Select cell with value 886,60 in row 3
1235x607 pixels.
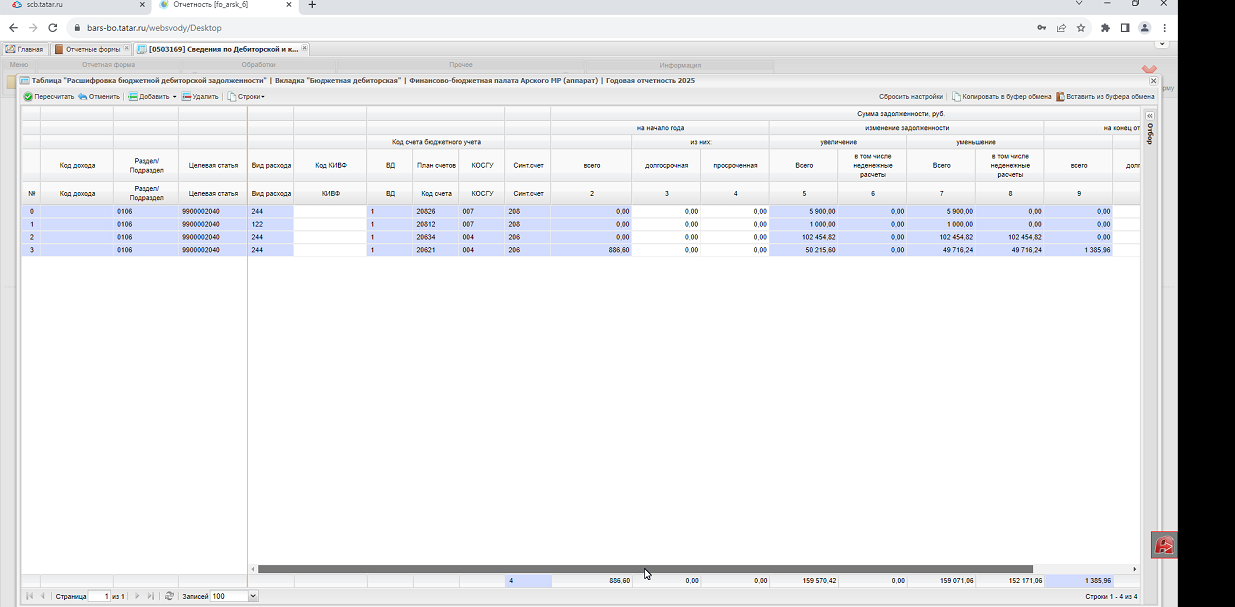point(591,250)
